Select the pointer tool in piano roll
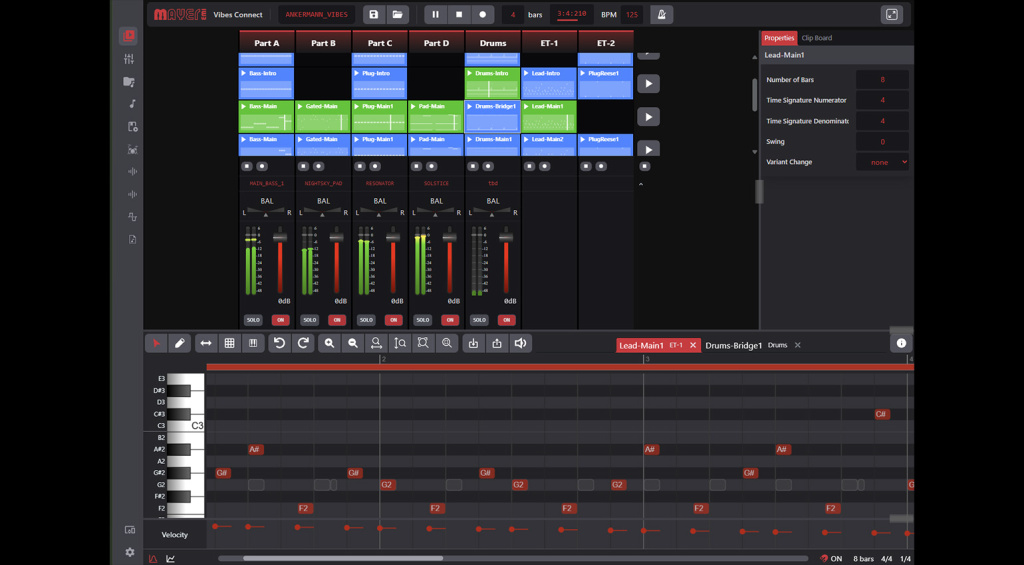Viewport: 1024px width, 565px height. click(x=156, y=343)
